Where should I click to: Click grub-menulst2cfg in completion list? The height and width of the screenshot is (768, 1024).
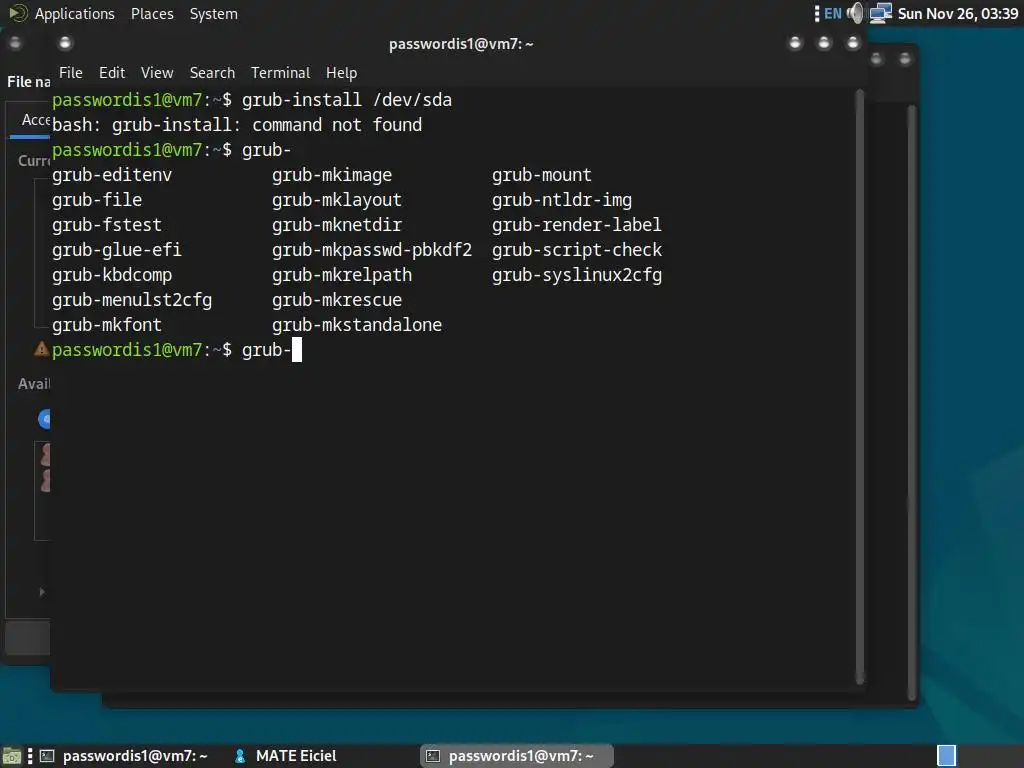tap(132, 300)
